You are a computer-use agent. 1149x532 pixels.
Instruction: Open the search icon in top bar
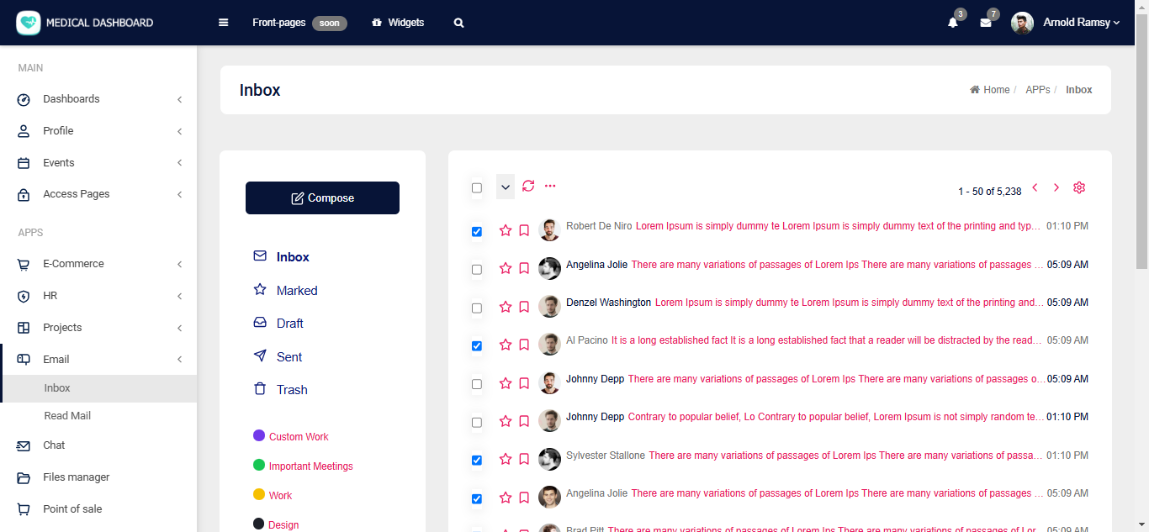point(459,23)
